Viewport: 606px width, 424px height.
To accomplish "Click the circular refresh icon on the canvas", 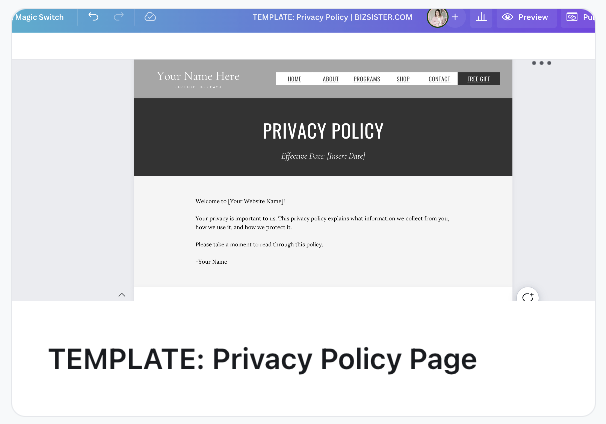I will coord(528,297).
